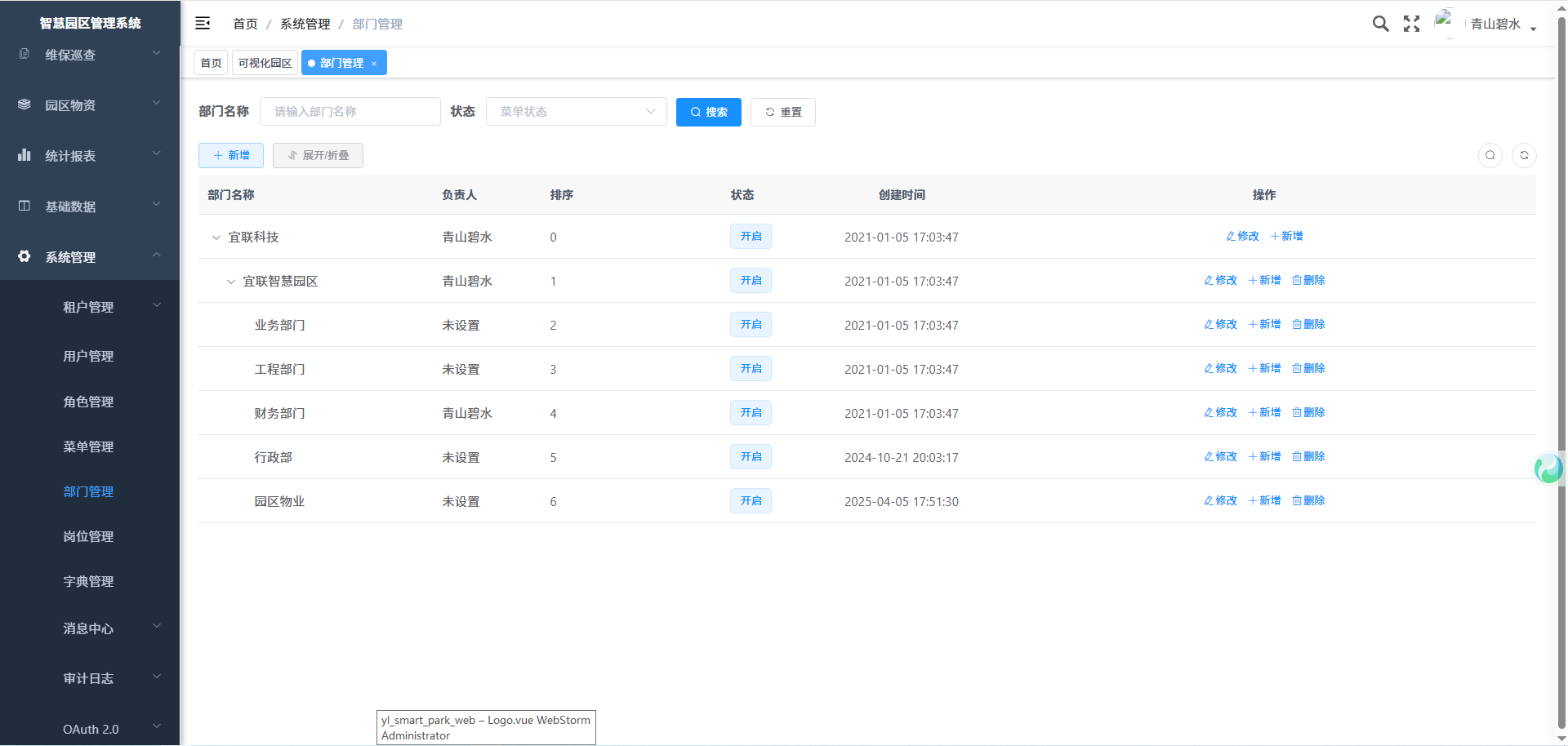Focus the 部门名称 input field
Viewport: 1568px width, 746px height.
click(x=350, y=112)
